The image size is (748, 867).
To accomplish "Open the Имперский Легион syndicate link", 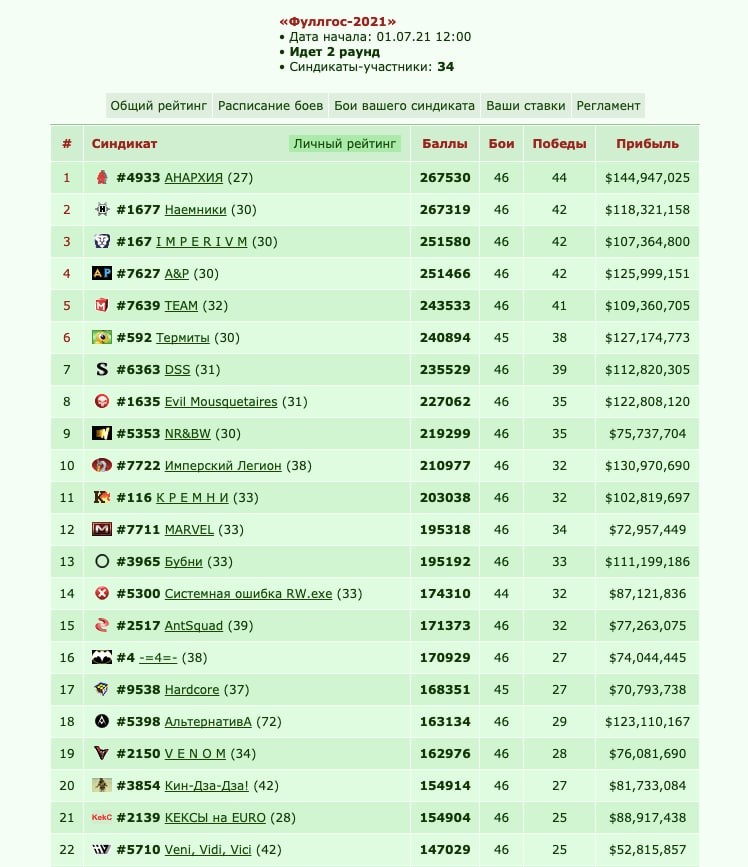I will pos(223,466).
